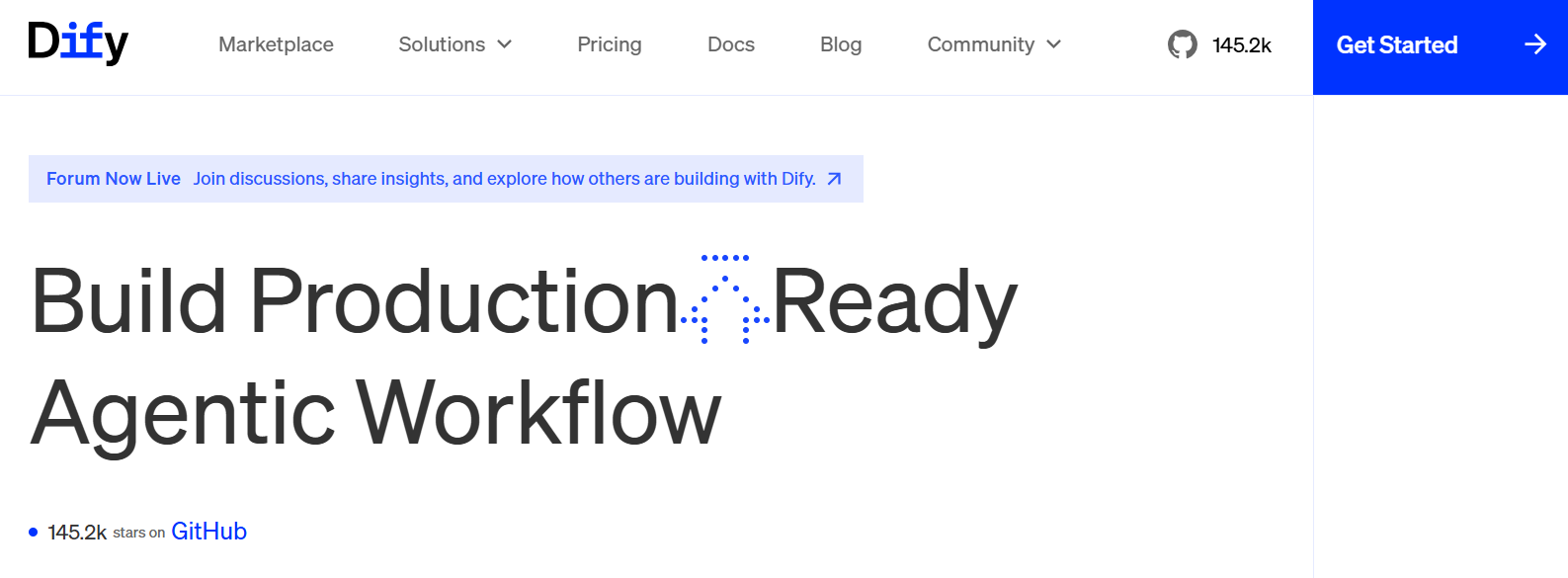Viewport: 1568px width, 578px height.
Task: Click the Agentic Workflow headline text
Action: pos(376,414)
